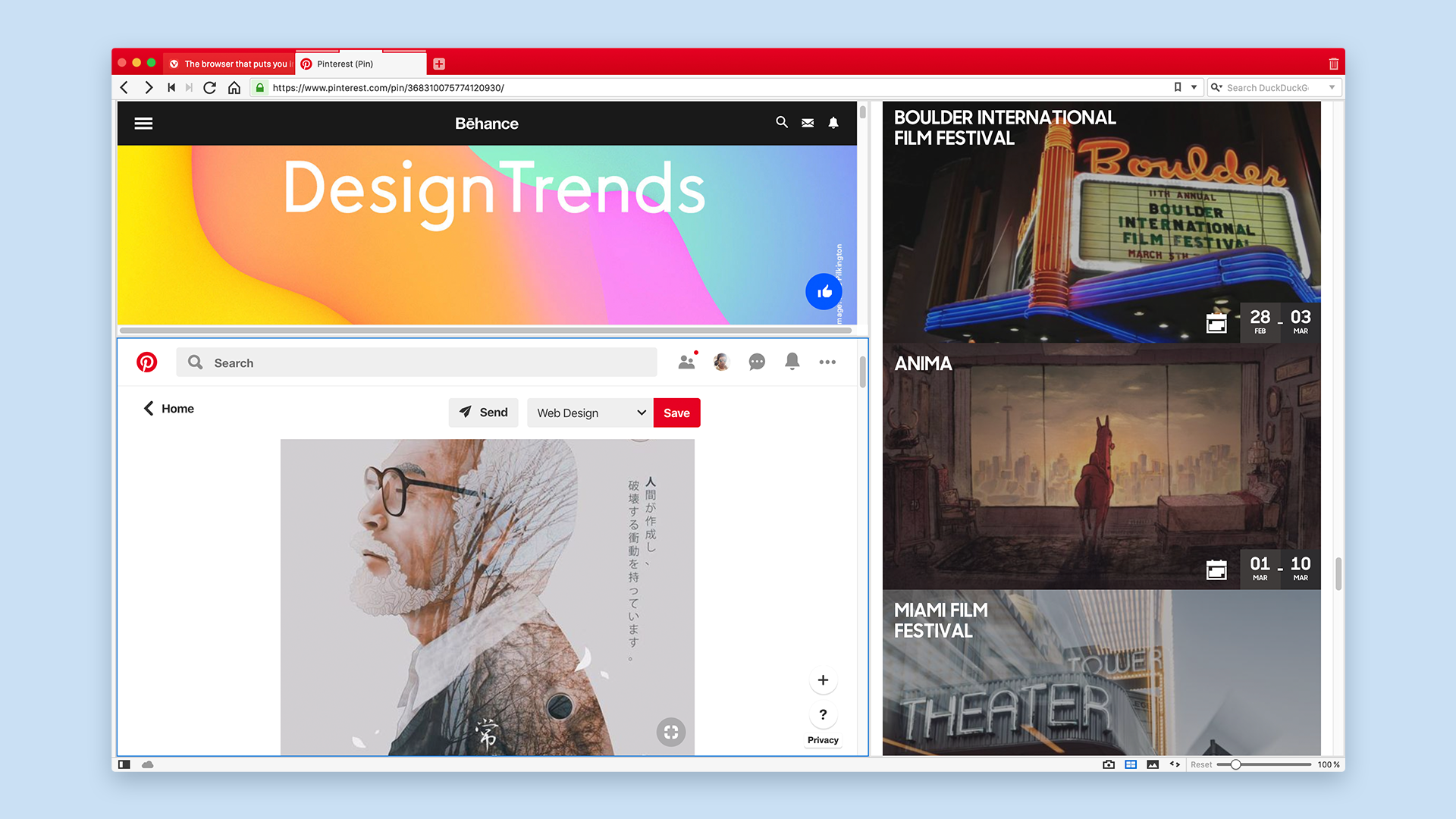This screenshot has height=819, width=1456.
Task: Go to the browser home page
Action: (234, 88)
